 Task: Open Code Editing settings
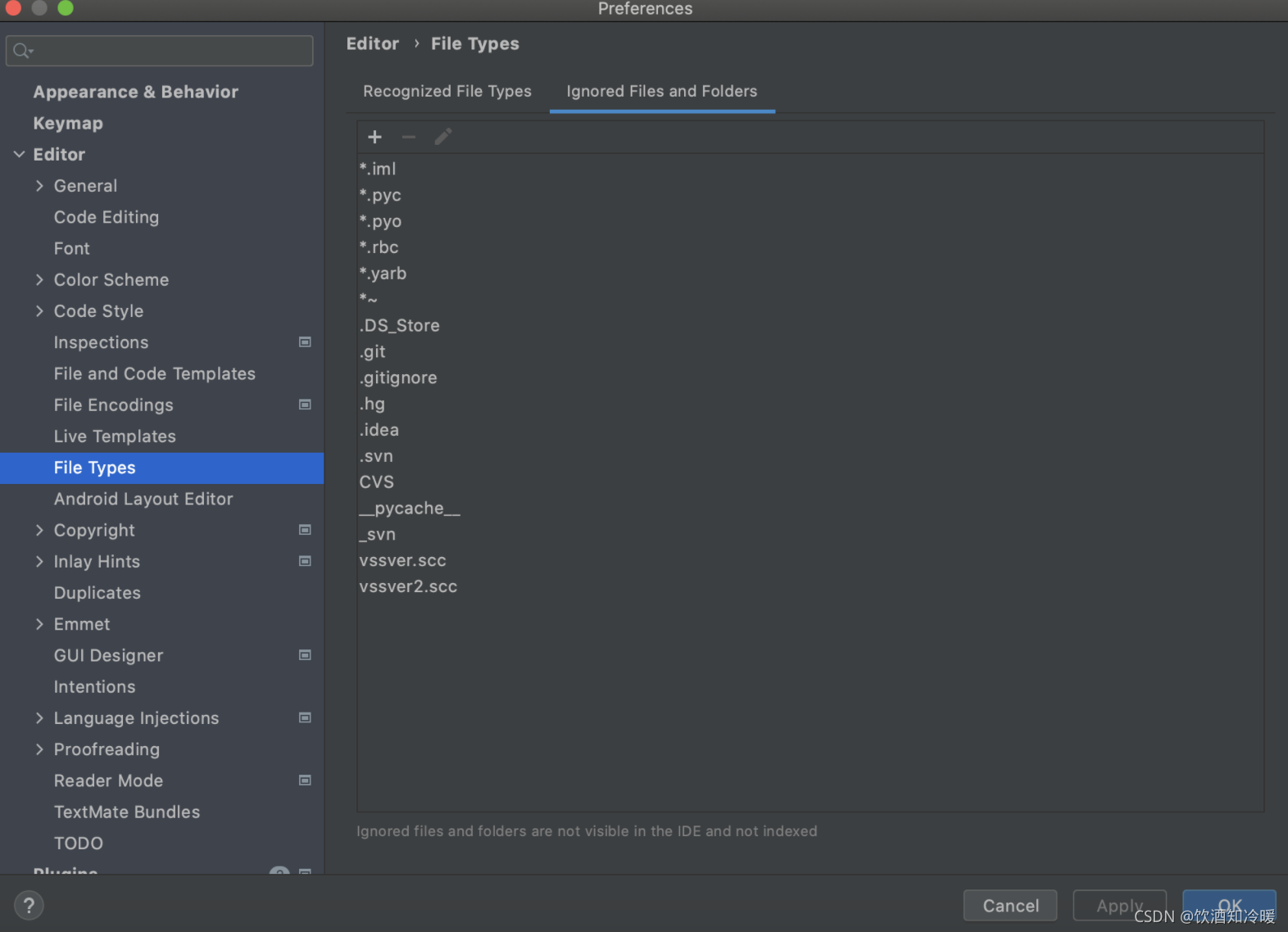[x=107, y=217]
